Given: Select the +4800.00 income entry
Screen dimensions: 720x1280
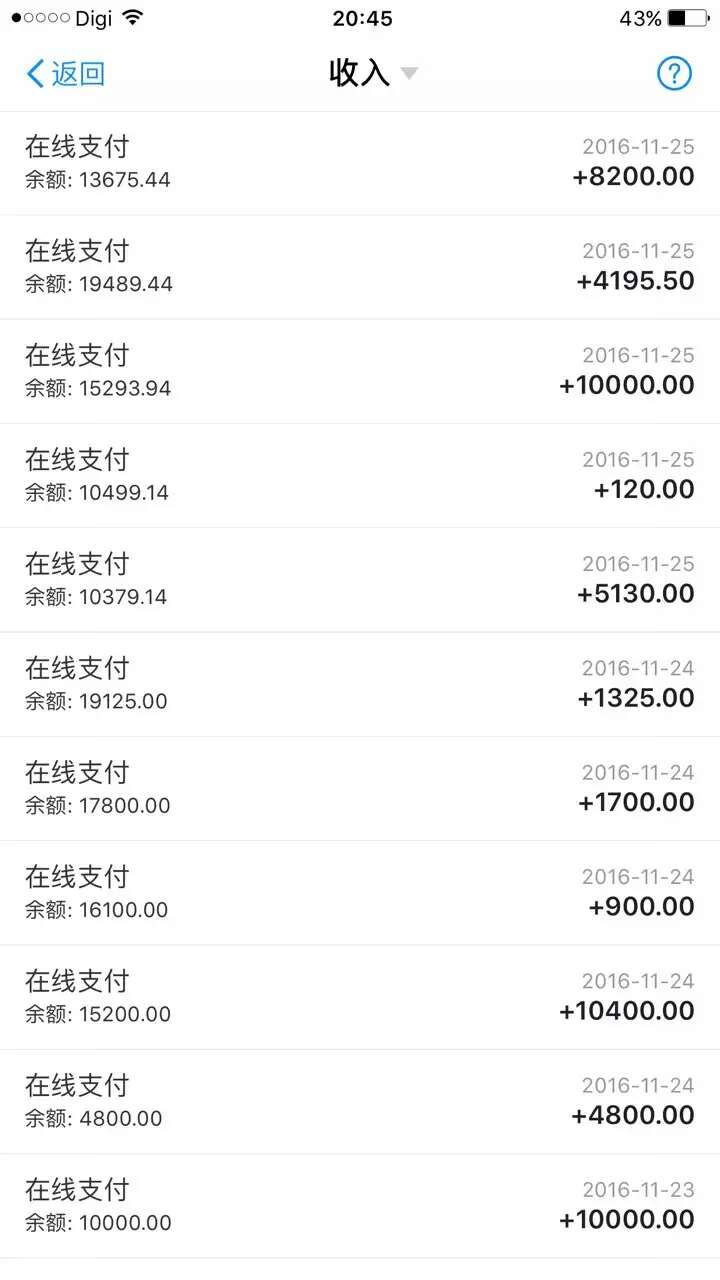Looking at the screenshot, I should (360, 1101).
